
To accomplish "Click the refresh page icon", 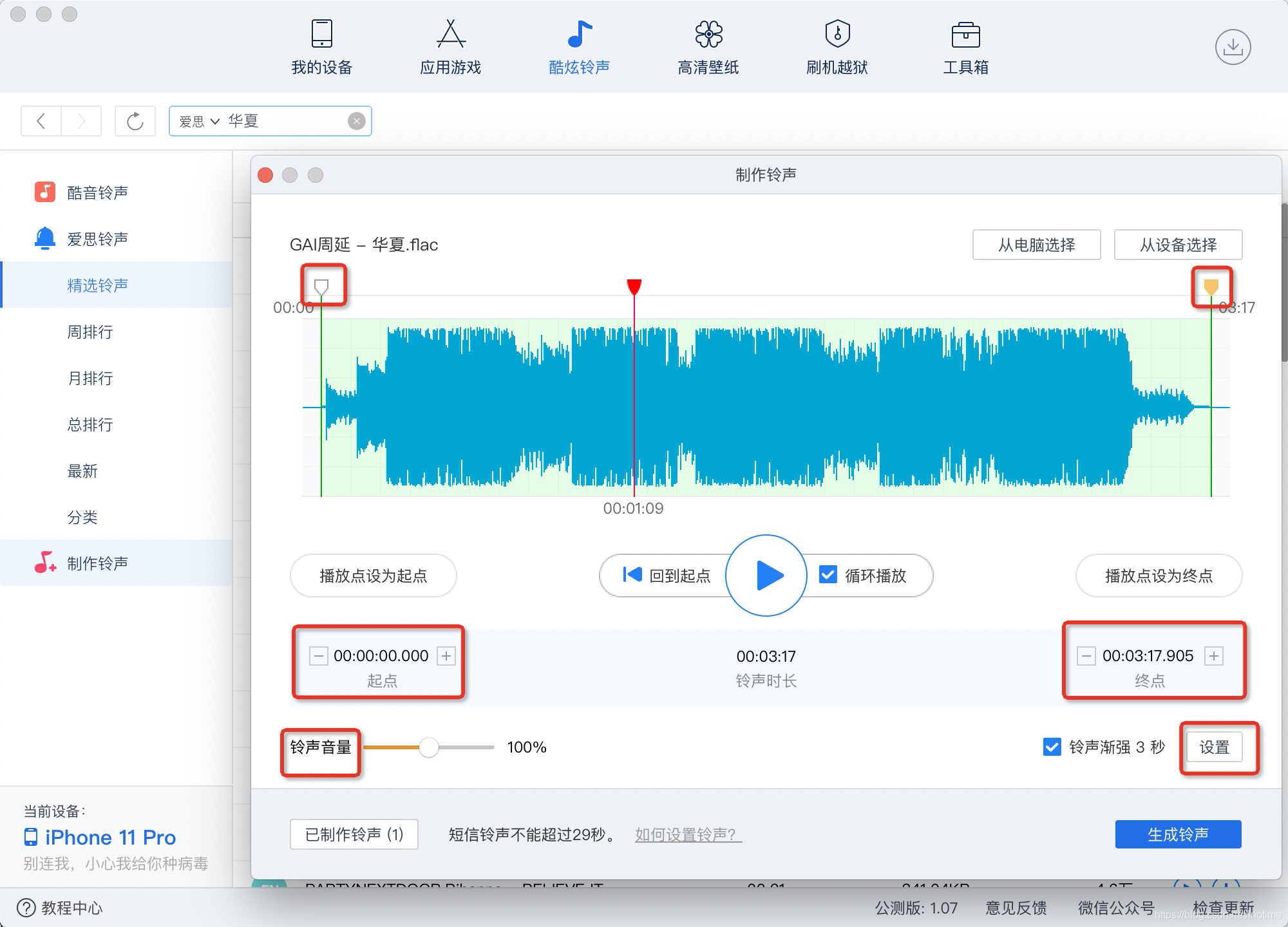I will (135, 121).
